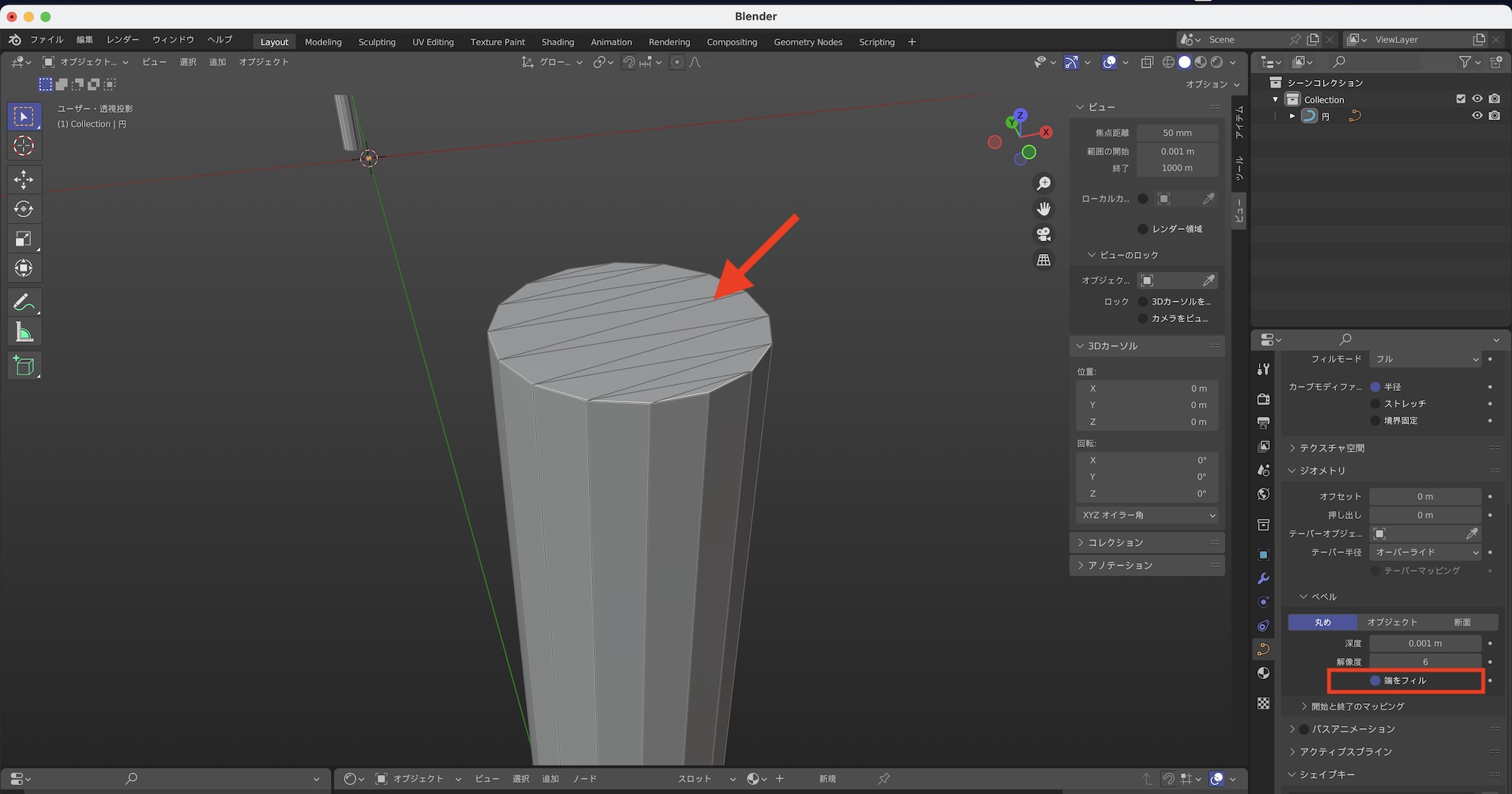The height and width of the screenshot is (794, 1512).
Task: Click the Add Cube tool icon
Action: (x=23, y=366)
